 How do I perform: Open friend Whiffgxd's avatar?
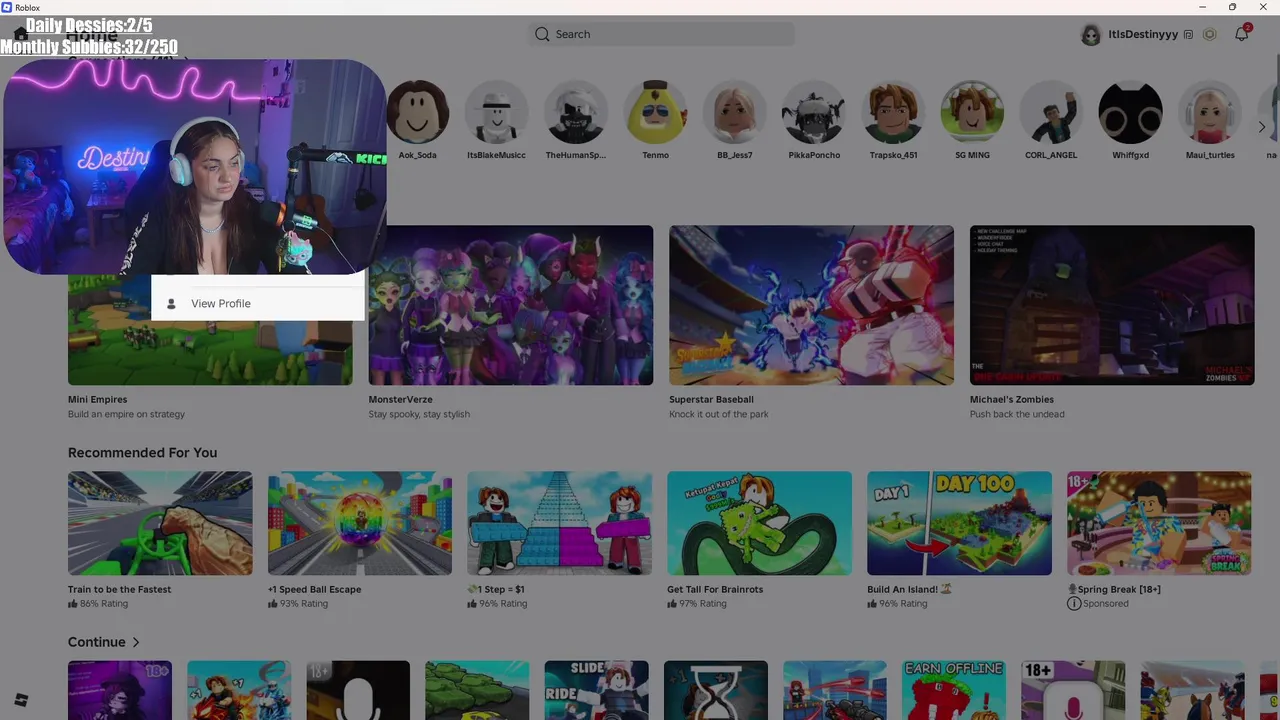(x=1130, y=112)
